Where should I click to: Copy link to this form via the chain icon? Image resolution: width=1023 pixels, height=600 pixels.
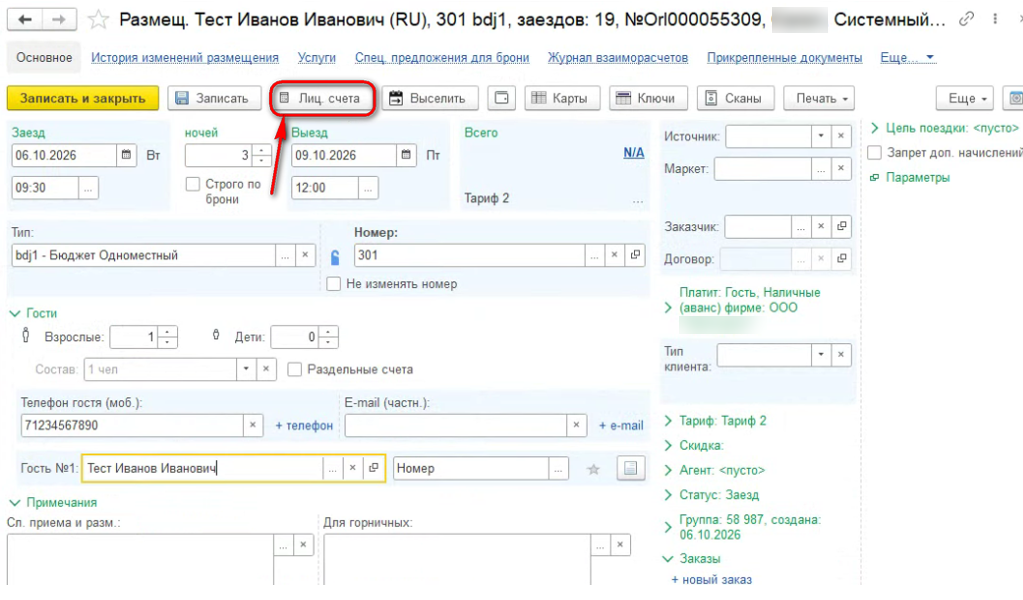click(x=966, y=20)
